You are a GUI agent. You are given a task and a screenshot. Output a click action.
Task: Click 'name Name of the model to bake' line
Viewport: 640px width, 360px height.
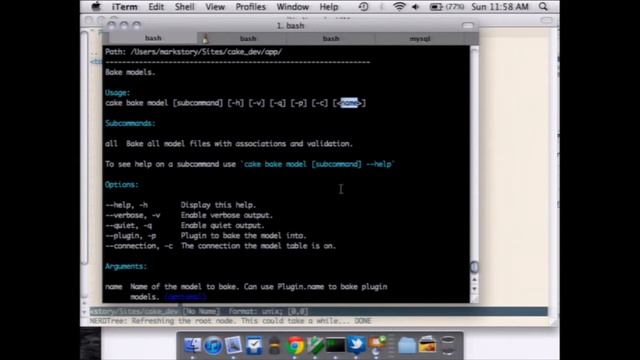(246, 287)
